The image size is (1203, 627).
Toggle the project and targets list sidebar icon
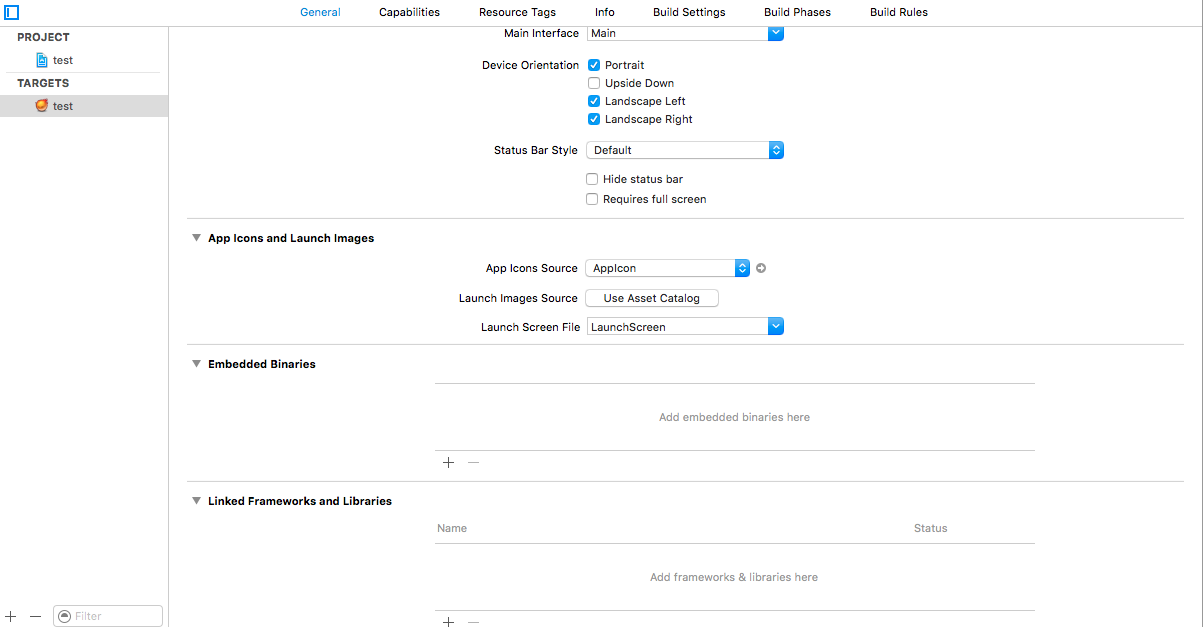(x=12, y=13)
